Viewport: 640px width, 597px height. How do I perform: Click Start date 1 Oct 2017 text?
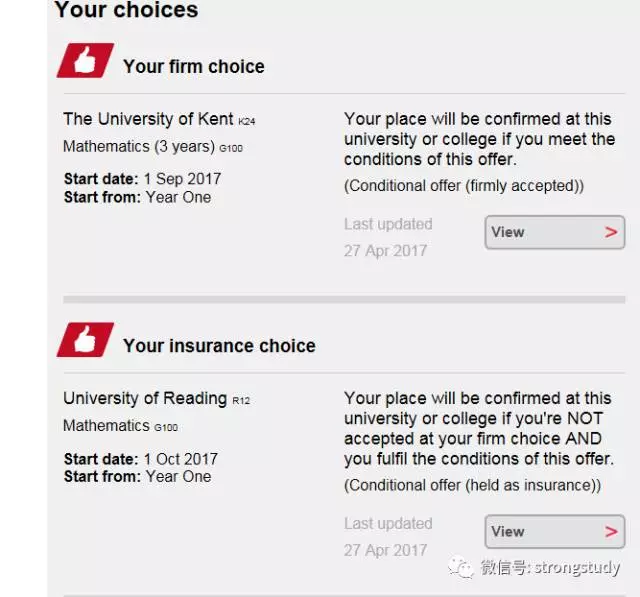[x=141, y=459]
